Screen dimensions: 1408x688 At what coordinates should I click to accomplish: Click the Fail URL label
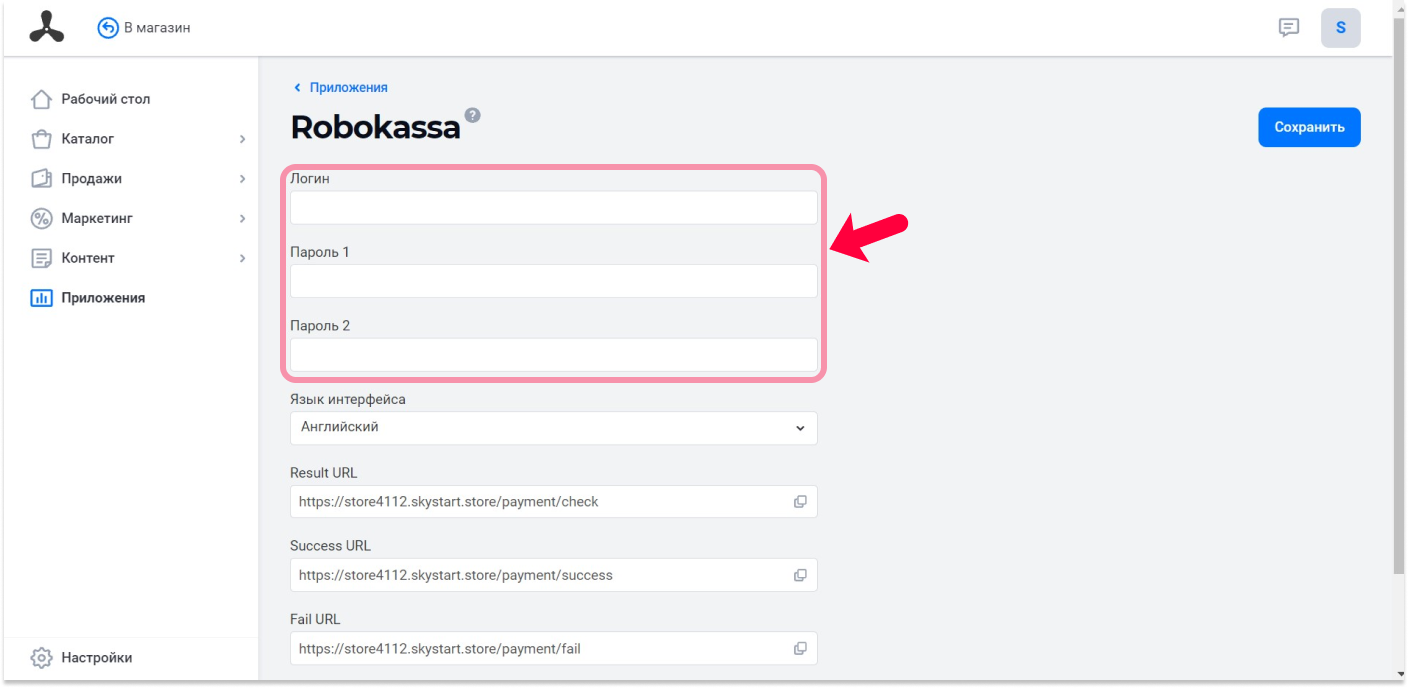click(x=315, y=619)
